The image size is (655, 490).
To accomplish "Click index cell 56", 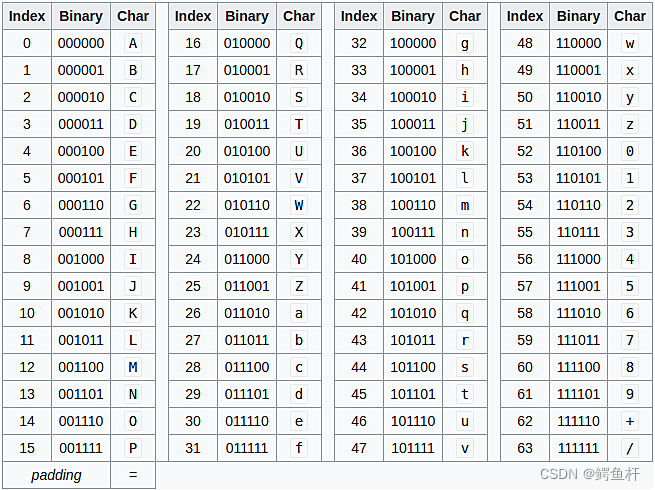I will tap(525, 259).
